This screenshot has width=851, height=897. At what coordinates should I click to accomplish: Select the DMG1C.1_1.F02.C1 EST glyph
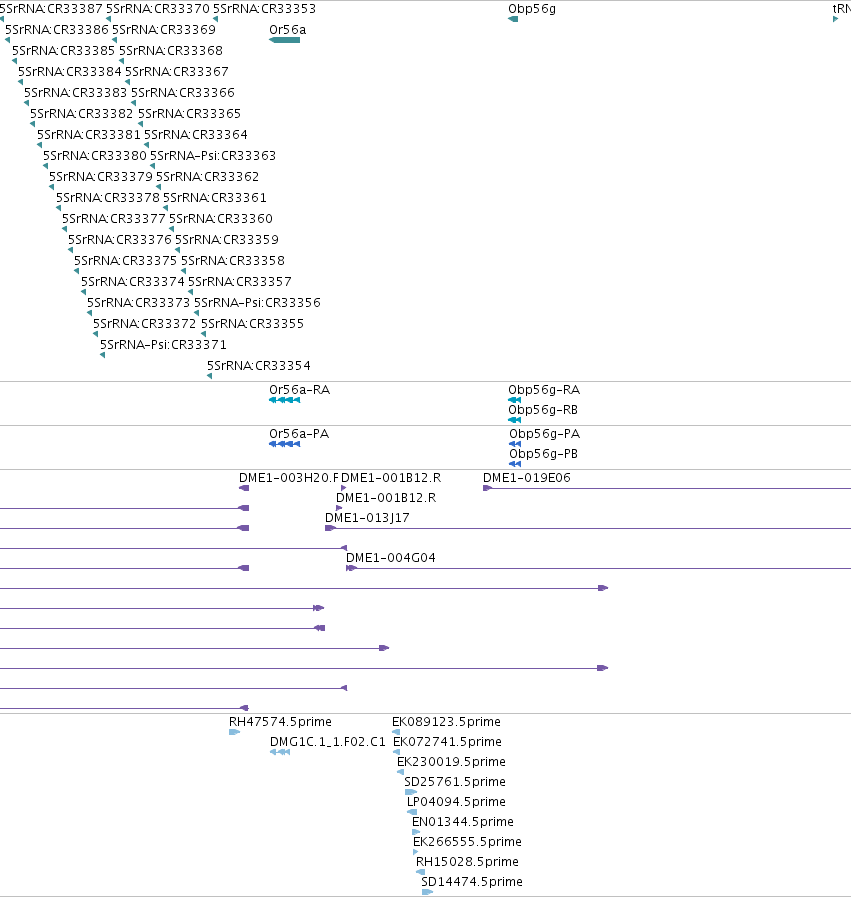click(x=280, y=752)
